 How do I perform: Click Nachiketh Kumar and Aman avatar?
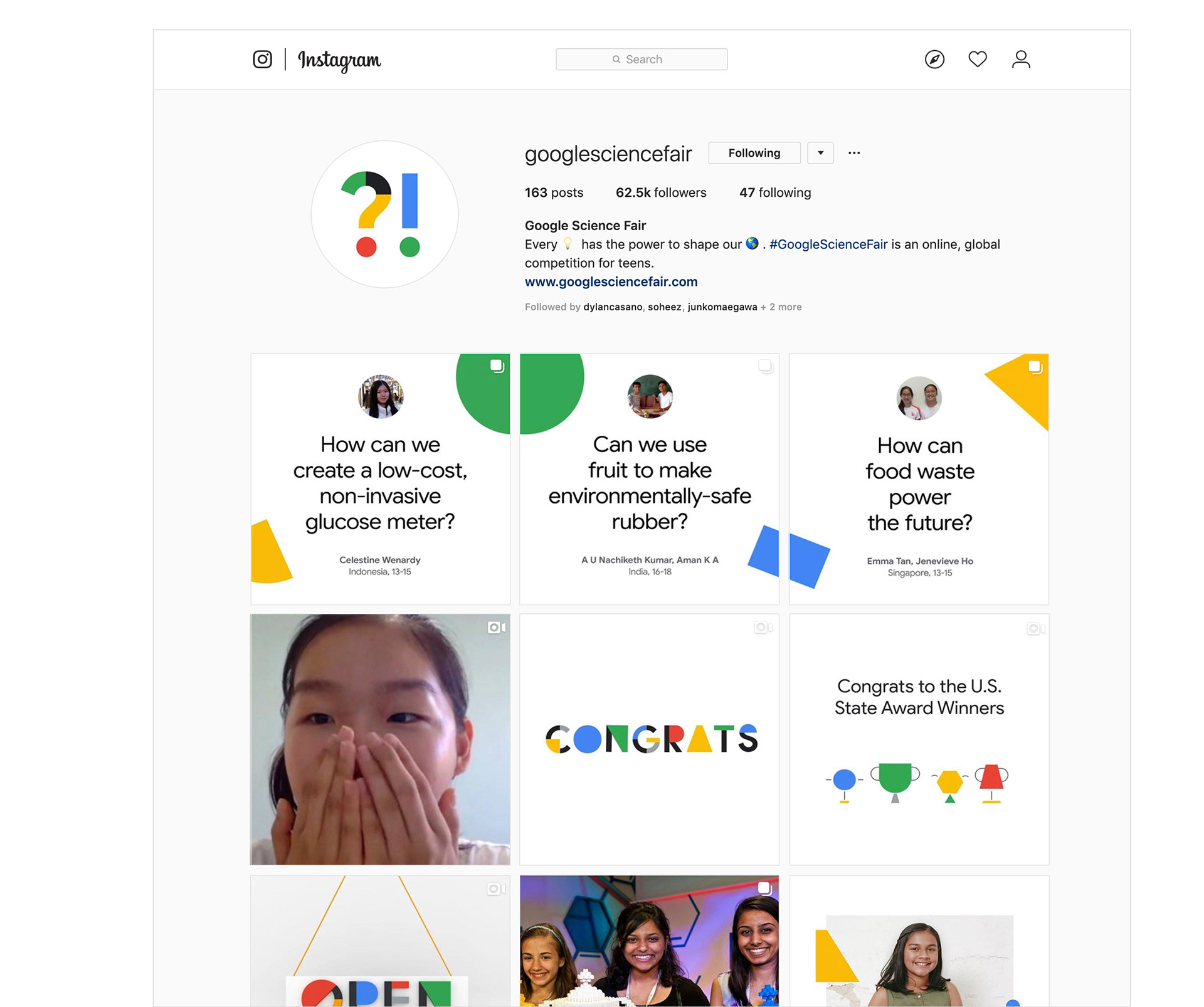(x=650, y=396)
